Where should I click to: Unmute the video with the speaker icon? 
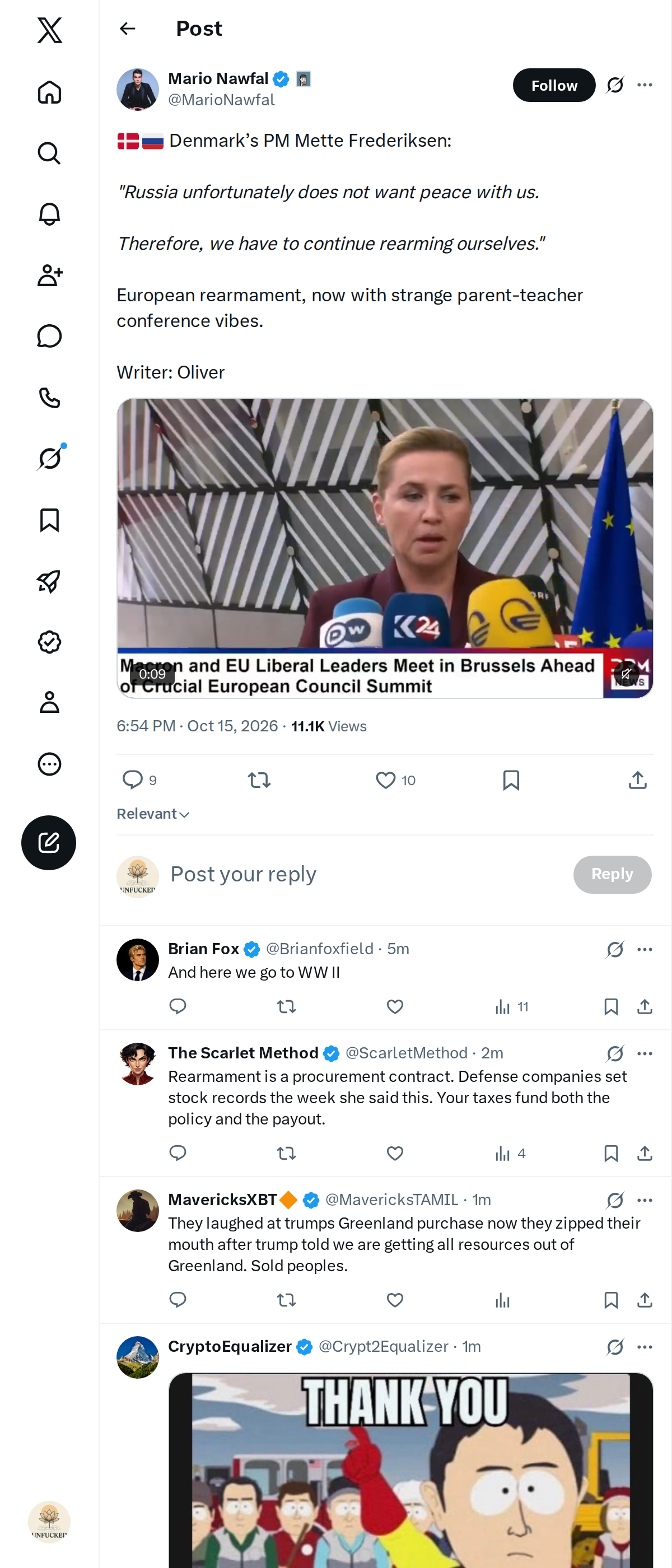click(x=626, y=673)
